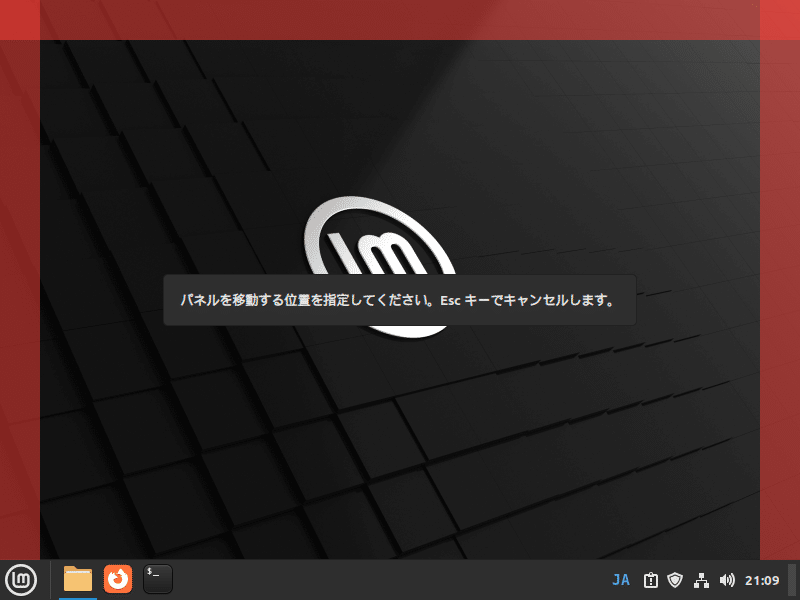Open the wired network tray icon
This screenshot has height=600, width=800.
click(702, 580)
